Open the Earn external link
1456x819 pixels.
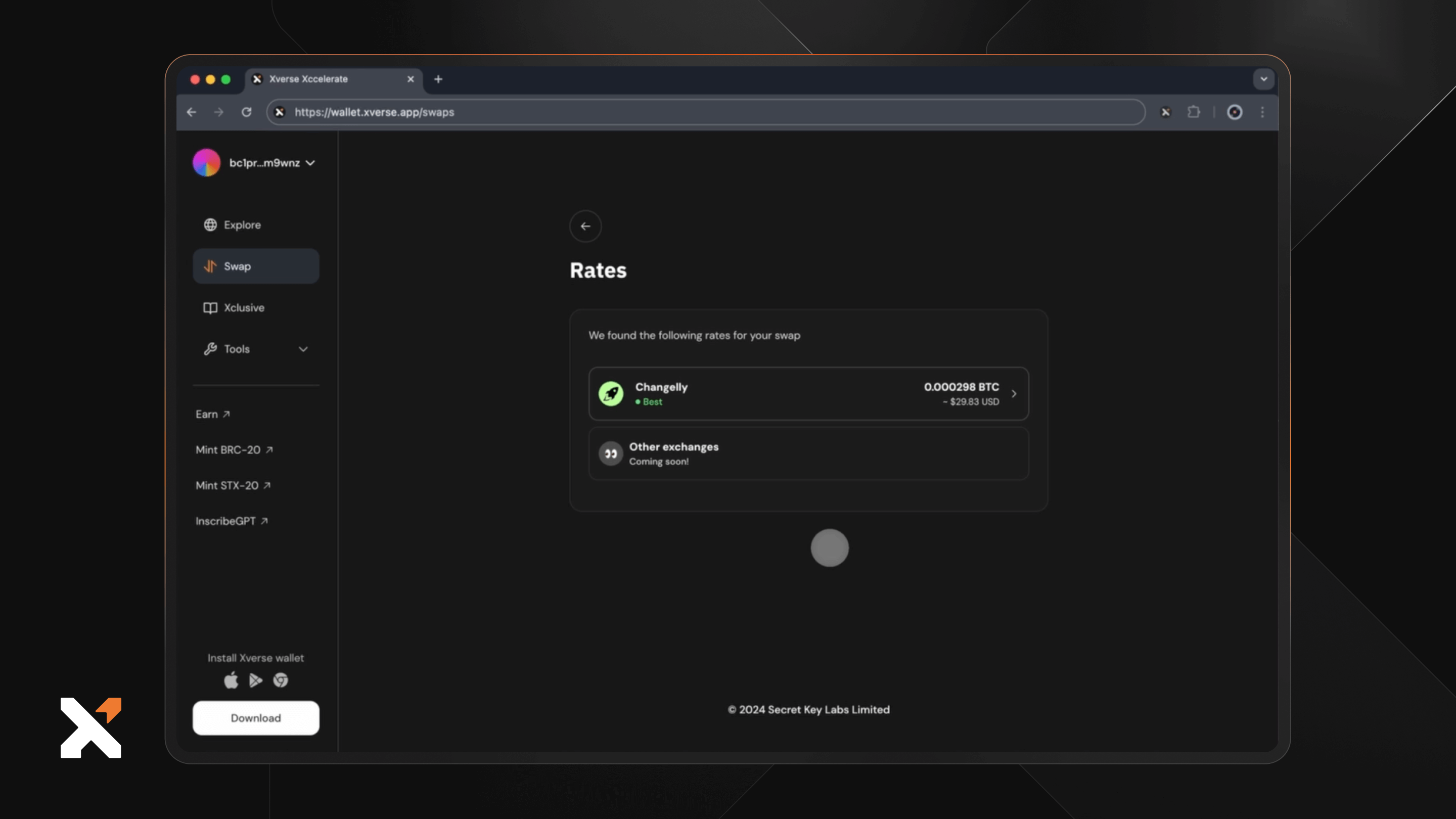pos(212,415)
